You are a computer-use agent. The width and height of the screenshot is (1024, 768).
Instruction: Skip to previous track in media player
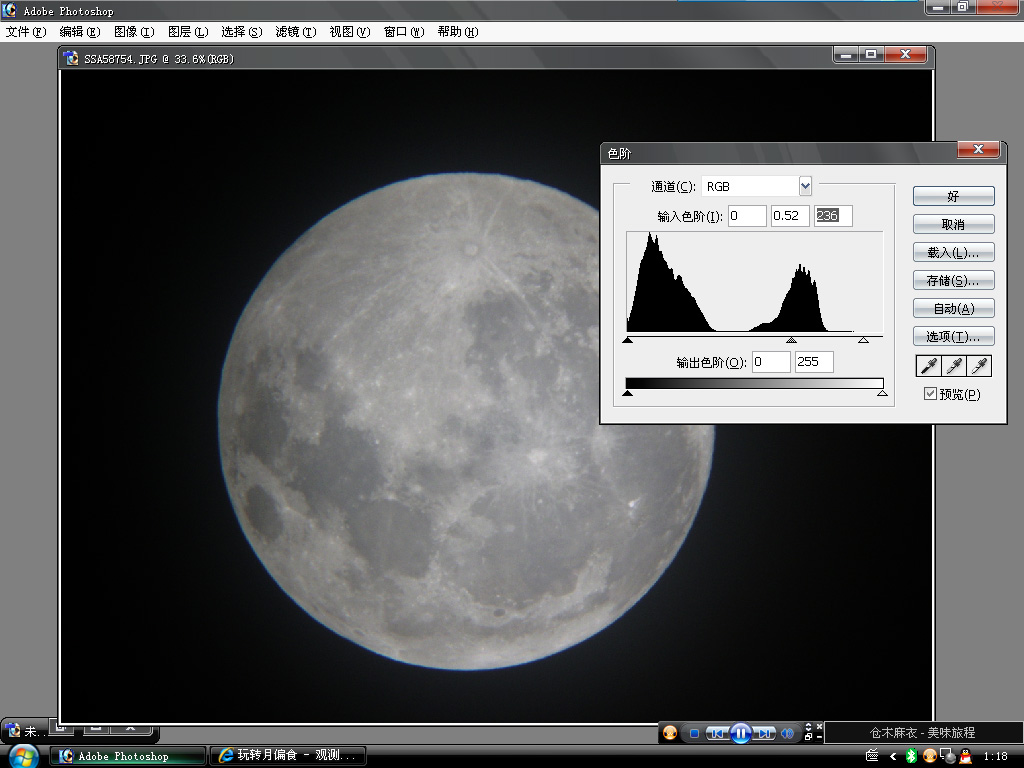tap(717, 733)
